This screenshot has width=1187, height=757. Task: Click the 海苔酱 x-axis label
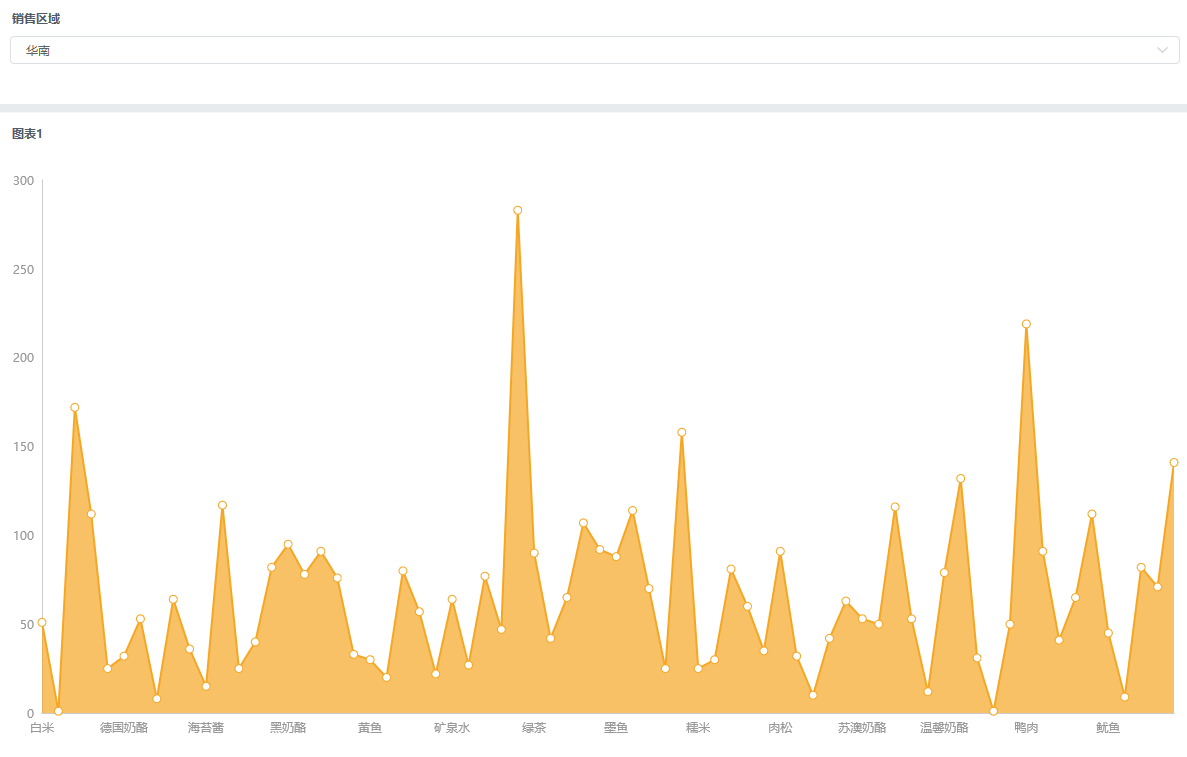[x=206, y=728]
